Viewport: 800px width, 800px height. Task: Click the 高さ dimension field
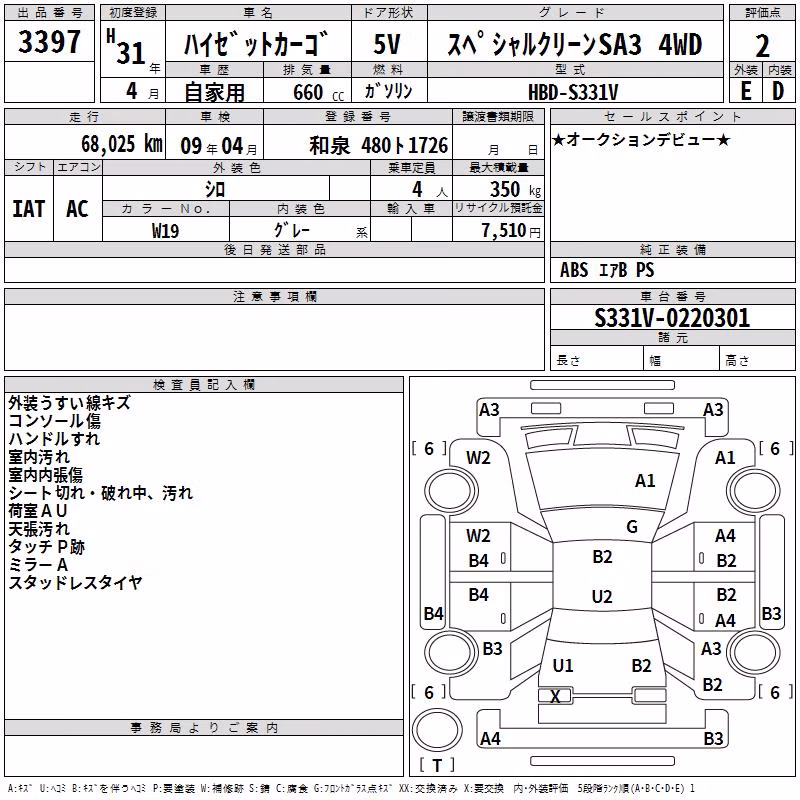pos(758,360)
